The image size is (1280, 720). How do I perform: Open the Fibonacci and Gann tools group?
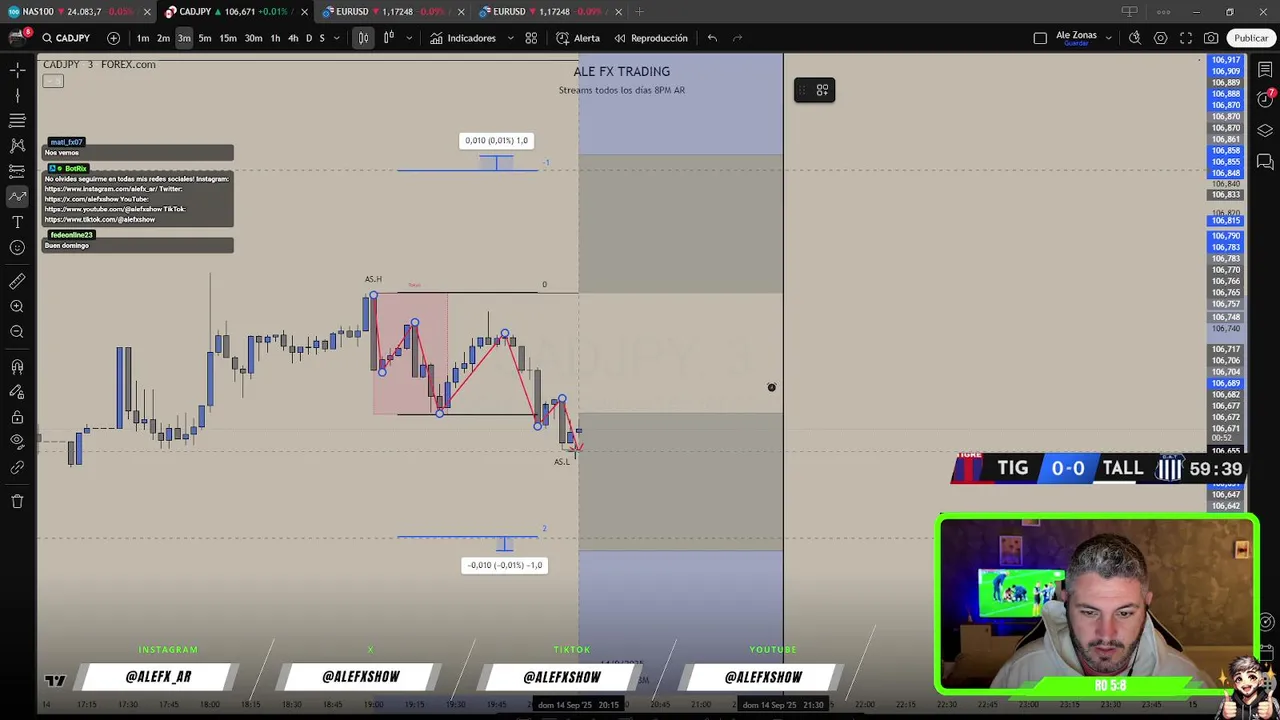tap(17, 120)
